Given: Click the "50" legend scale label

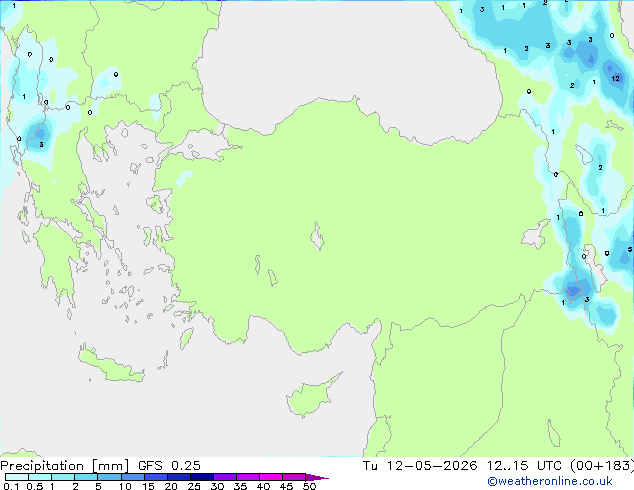Looking at the screenshot, I should (x=309, y=486).
